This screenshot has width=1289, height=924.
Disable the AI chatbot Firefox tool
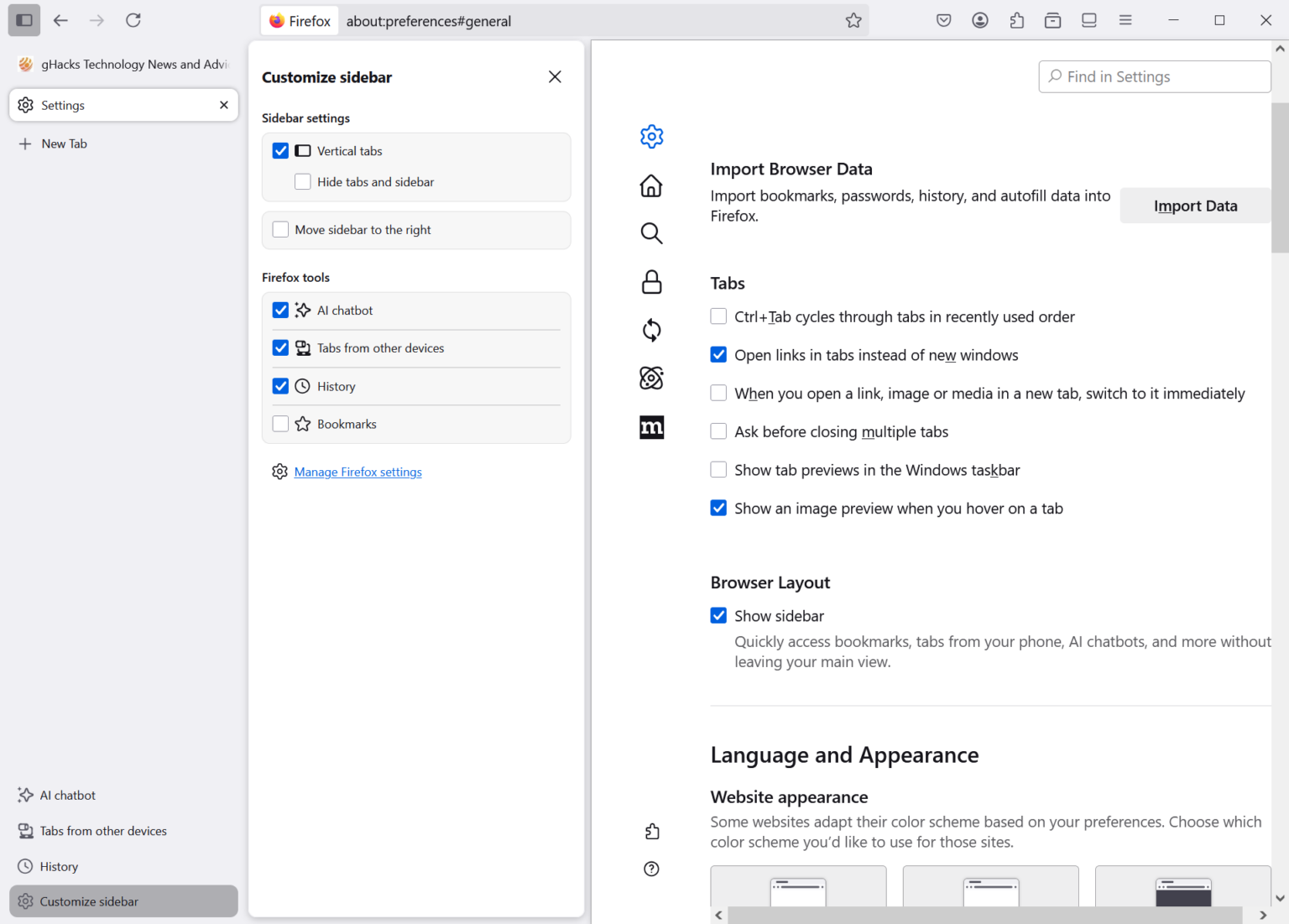pyautogui.click(x=280, y=310)
